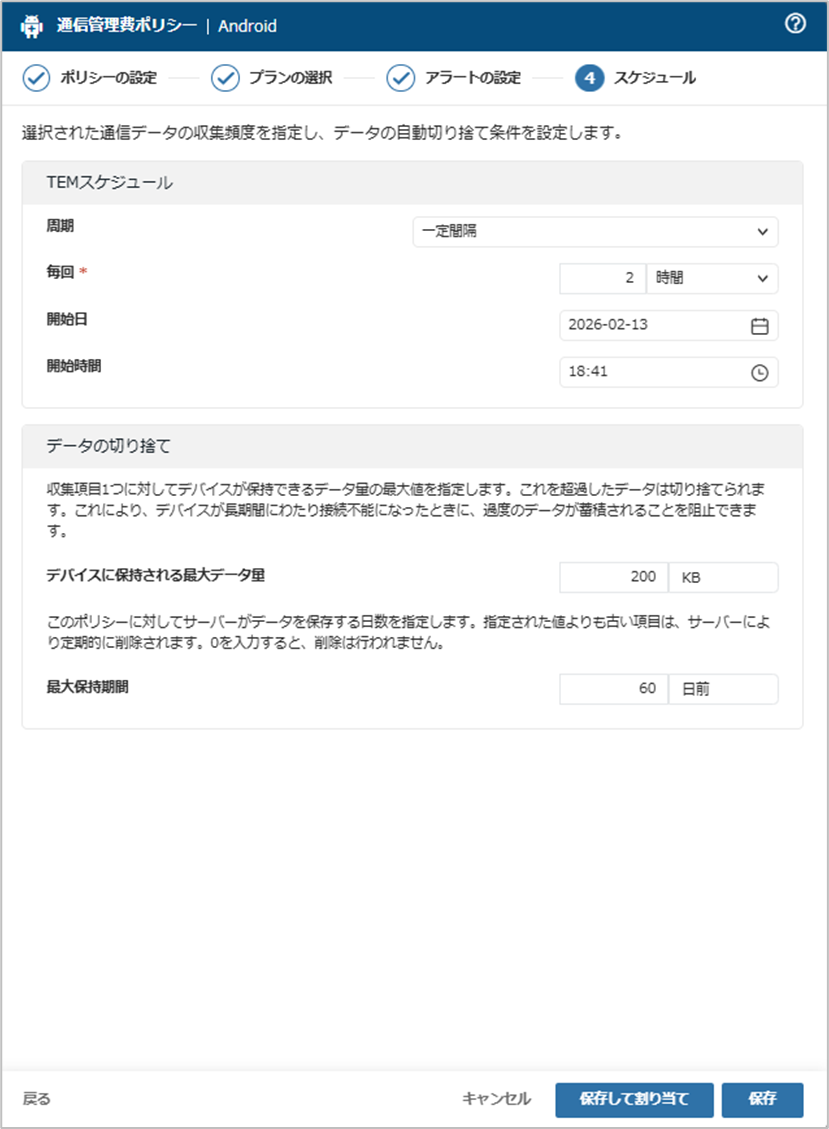Image resolution: width=829 pixels, height=1129 pixels.
Task: Click the キャンセル button
Action: (x=496, y=1099)
